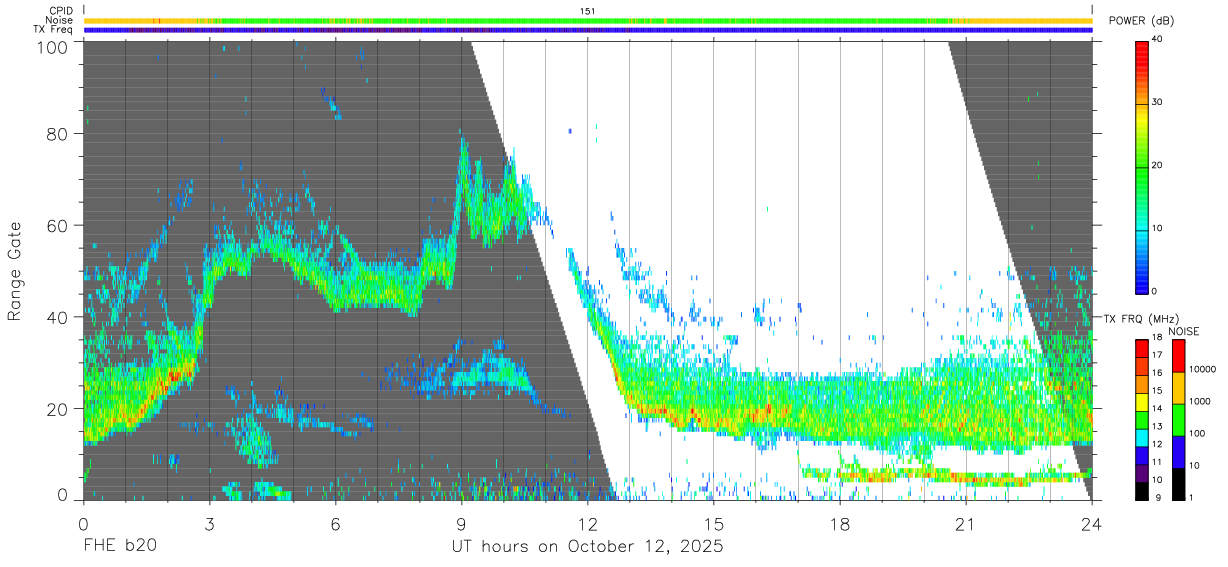Click the TX FRQ (MHz) legend title
The width and height of the screenshot is (1228, 567).
pyautogui.click(x=1141, y=319)
